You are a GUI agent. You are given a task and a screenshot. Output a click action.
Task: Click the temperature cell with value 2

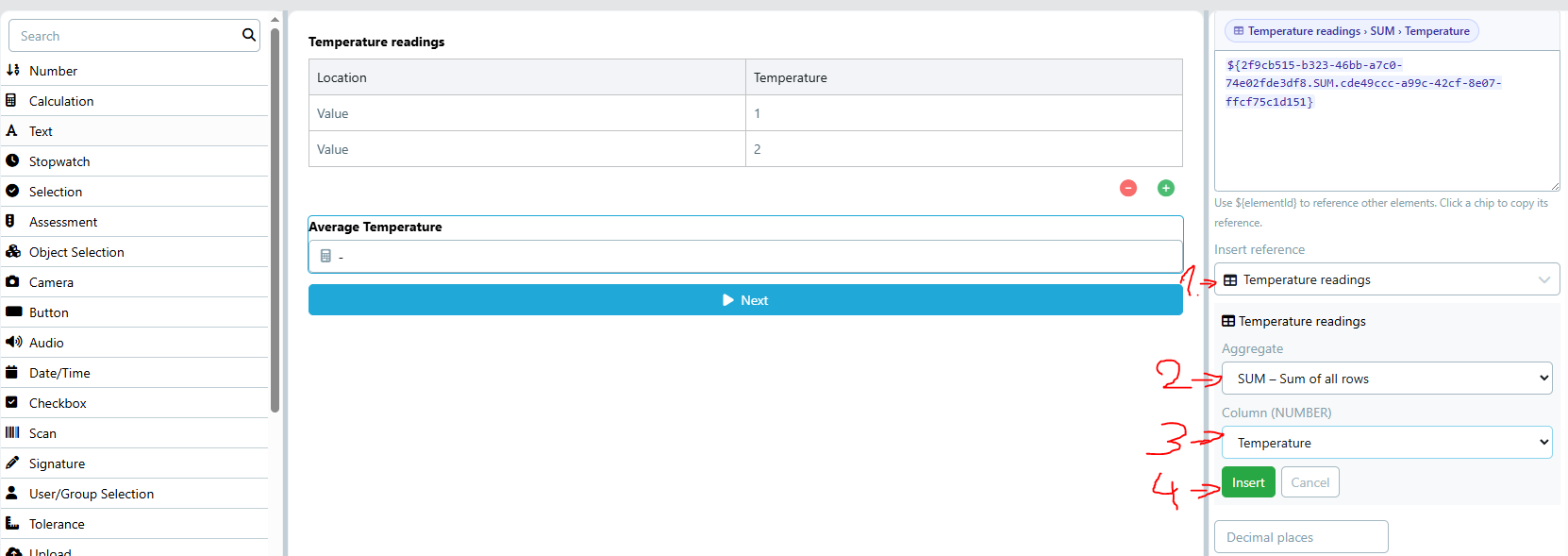coord(964,149)
